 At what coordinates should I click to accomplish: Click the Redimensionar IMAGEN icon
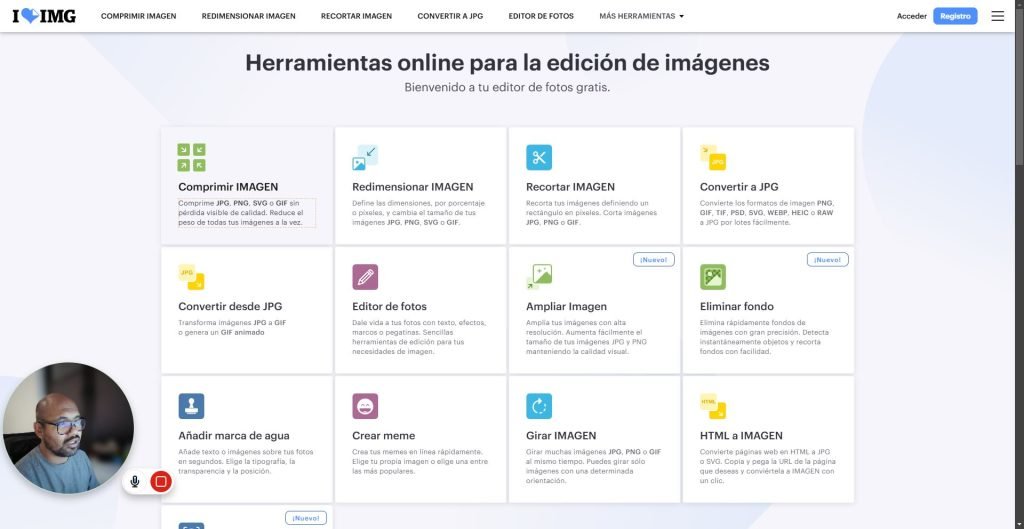coord(365,157)
